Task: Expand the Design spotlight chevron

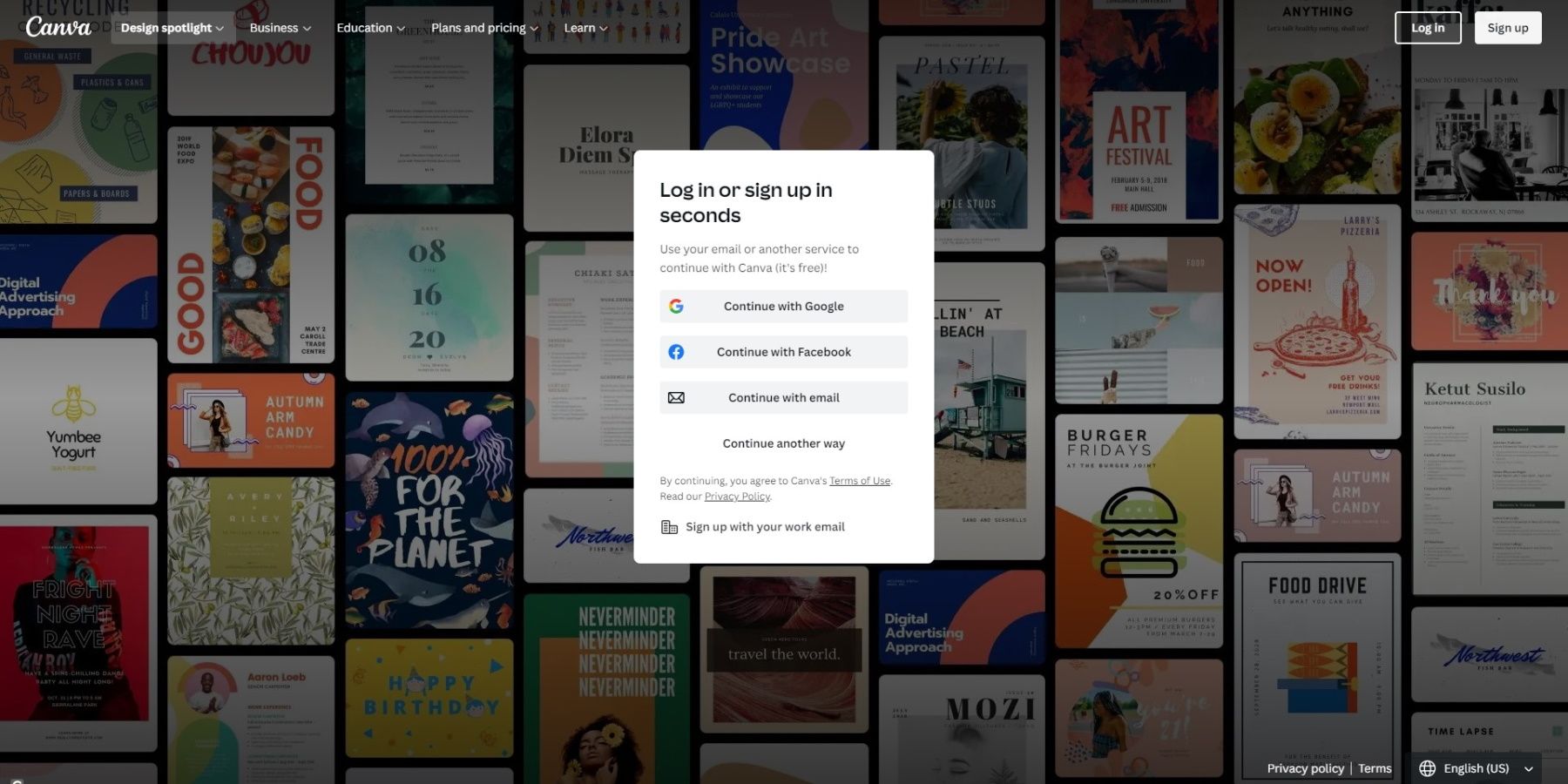Action: 220,29
